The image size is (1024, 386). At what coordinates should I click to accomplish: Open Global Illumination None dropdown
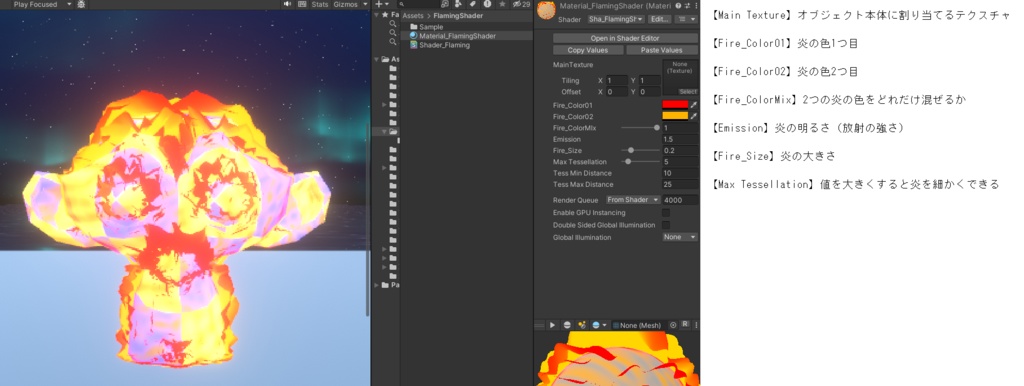(x=680, y=237)
